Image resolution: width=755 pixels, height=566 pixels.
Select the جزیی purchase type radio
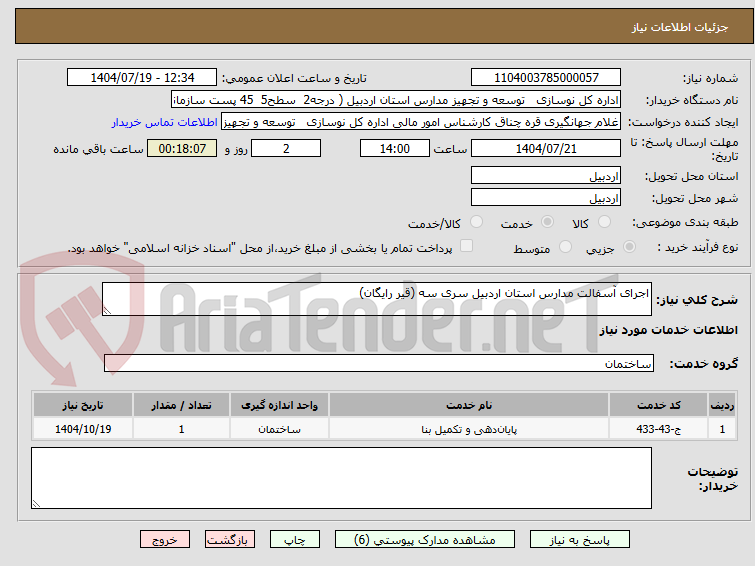pos(629,247)
